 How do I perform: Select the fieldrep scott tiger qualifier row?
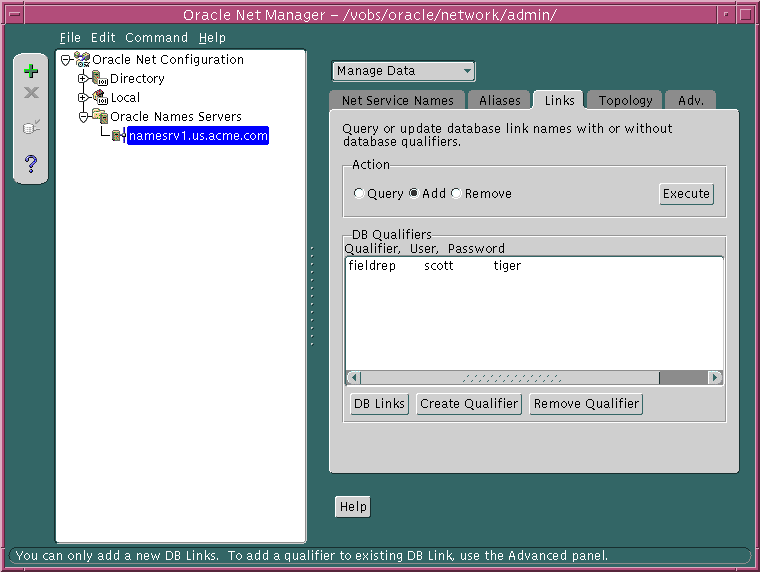(x=534, y=266)
